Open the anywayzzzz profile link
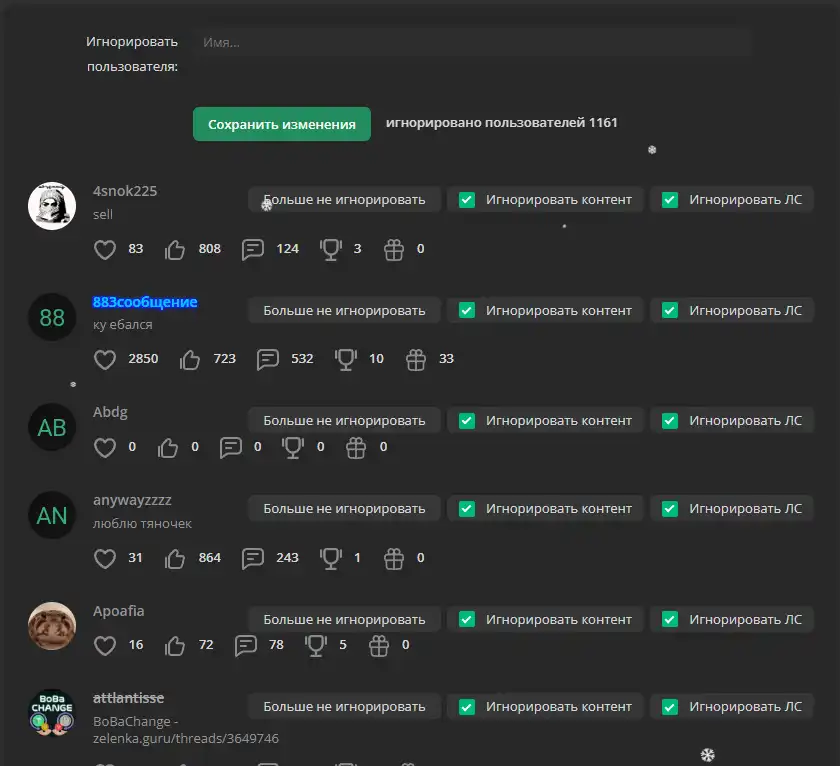Screen dimensions: 840x766 tap(132, 500)
